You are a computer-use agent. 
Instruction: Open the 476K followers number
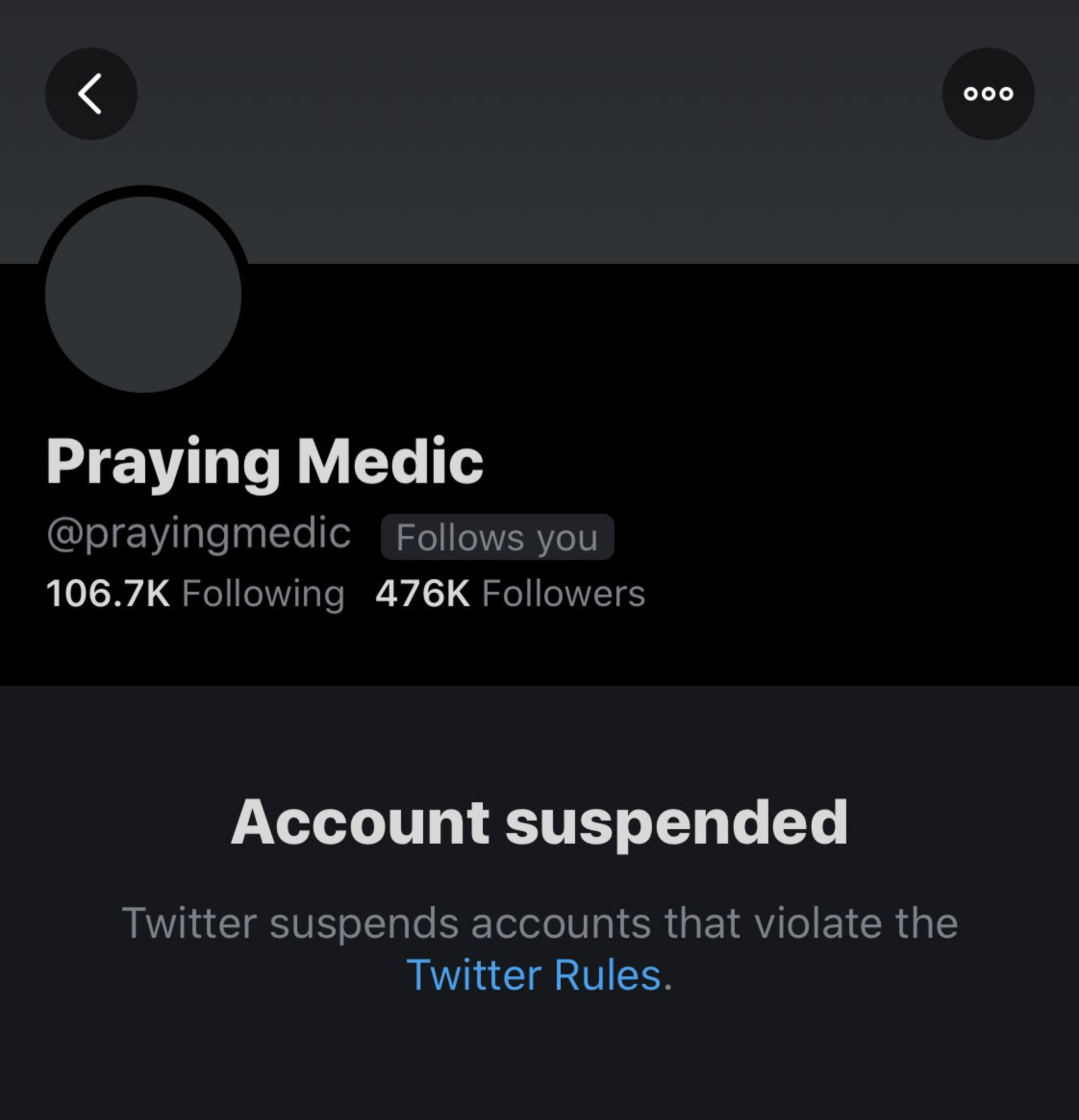click(422, 593)
